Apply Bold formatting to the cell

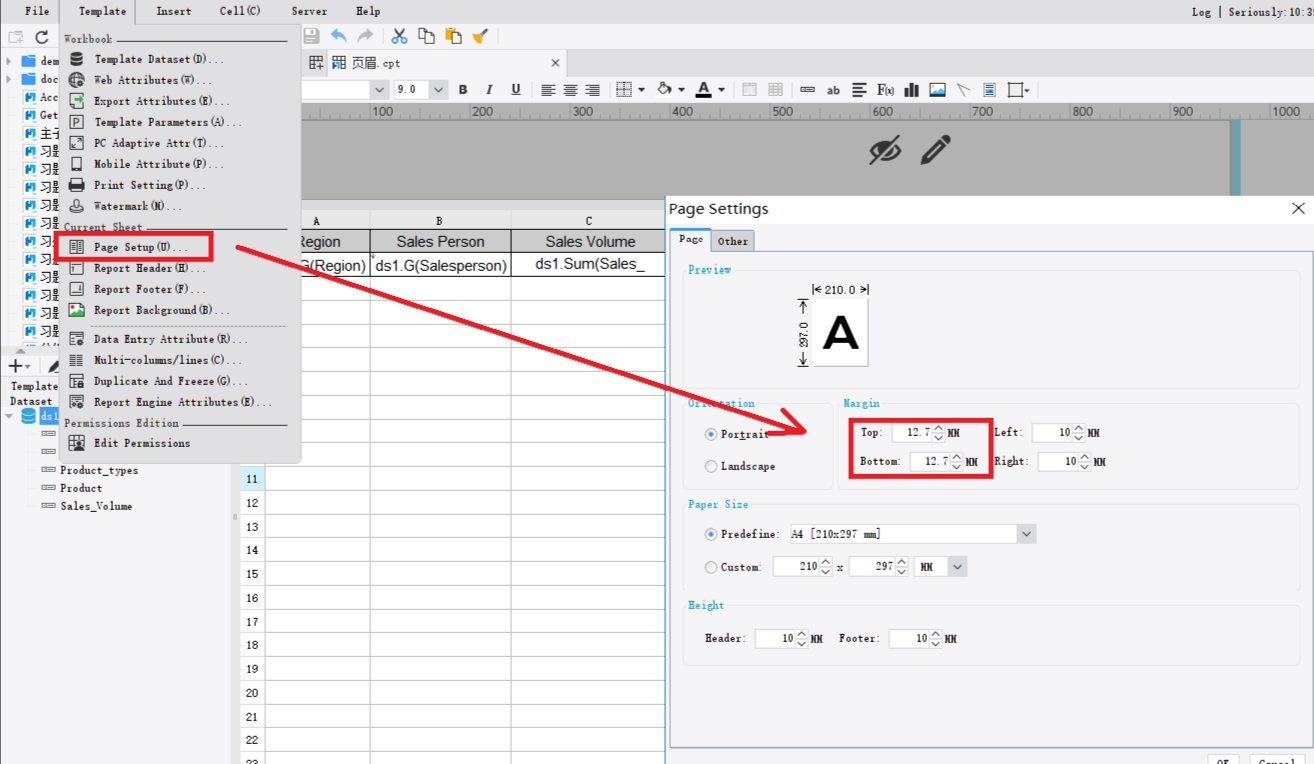pyautogui.click(x=463, y=89)
